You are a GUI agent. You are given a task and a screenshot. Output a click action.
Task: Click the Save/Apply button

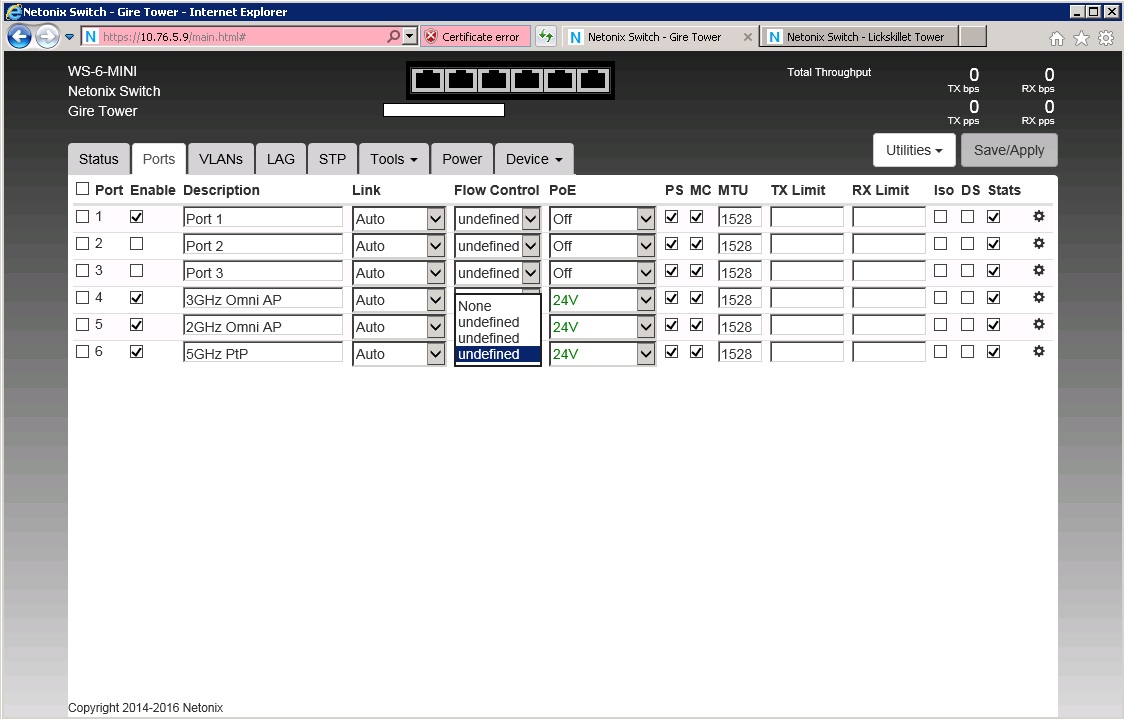(1008, 150)
